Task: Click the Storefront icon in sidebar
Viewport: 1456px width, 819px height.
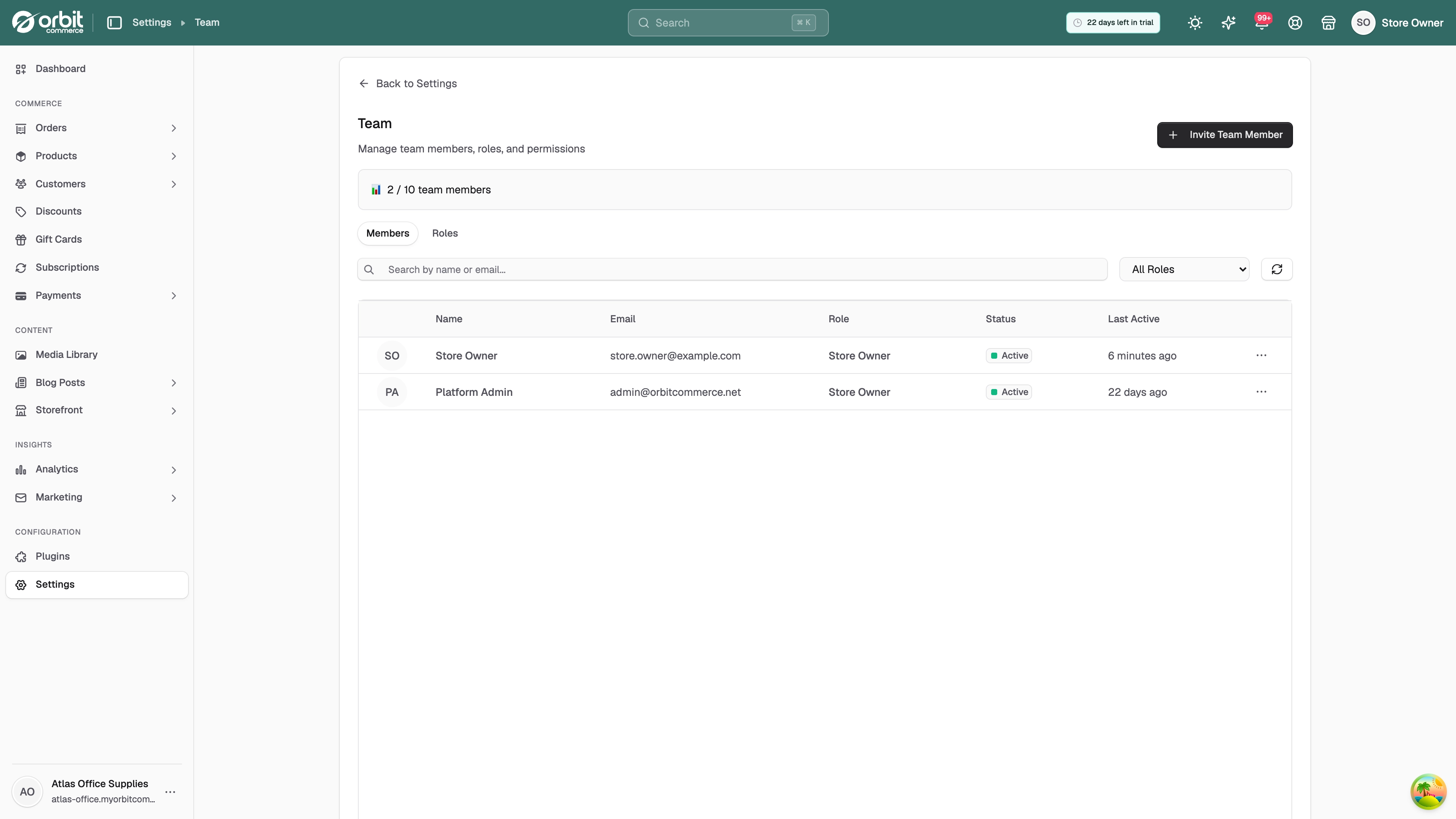Action: [21, 410]
